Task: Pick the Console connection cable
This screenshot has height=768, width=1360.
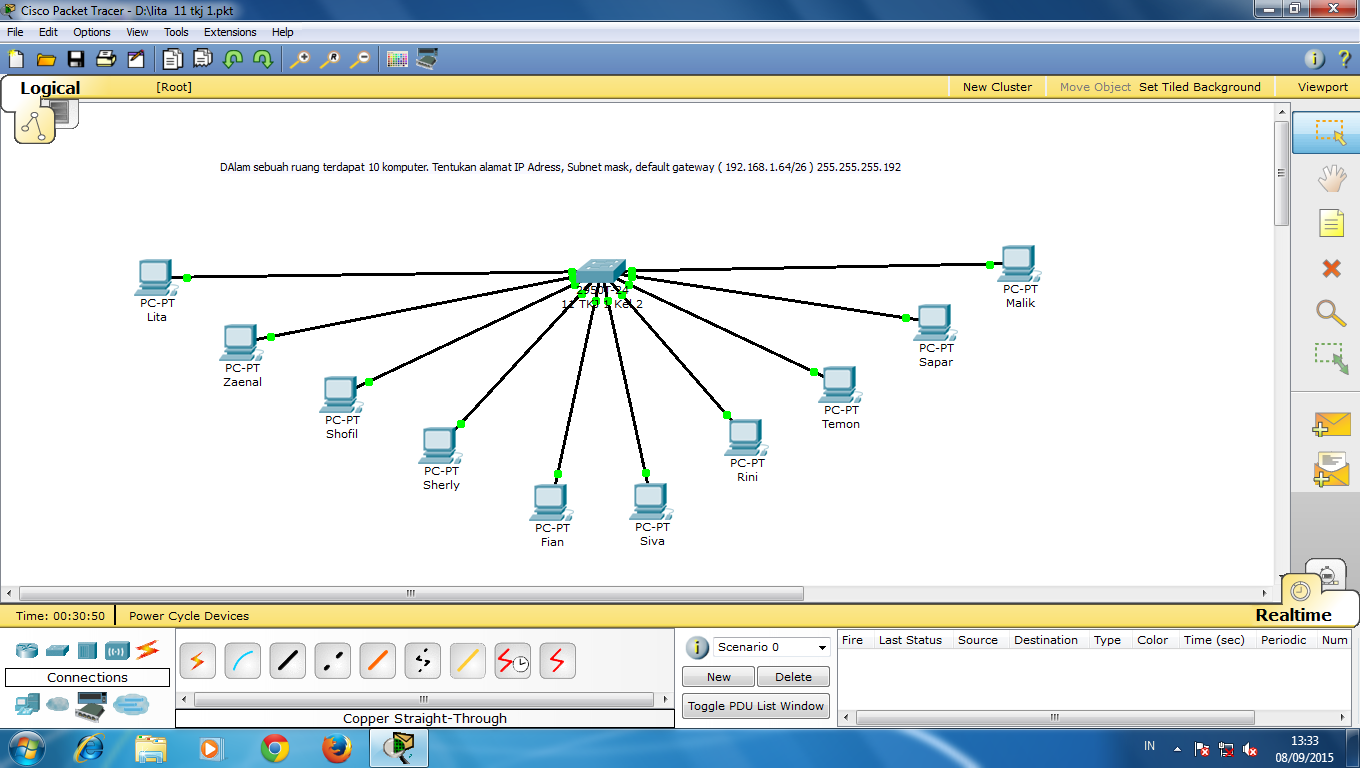Action: 242,660
